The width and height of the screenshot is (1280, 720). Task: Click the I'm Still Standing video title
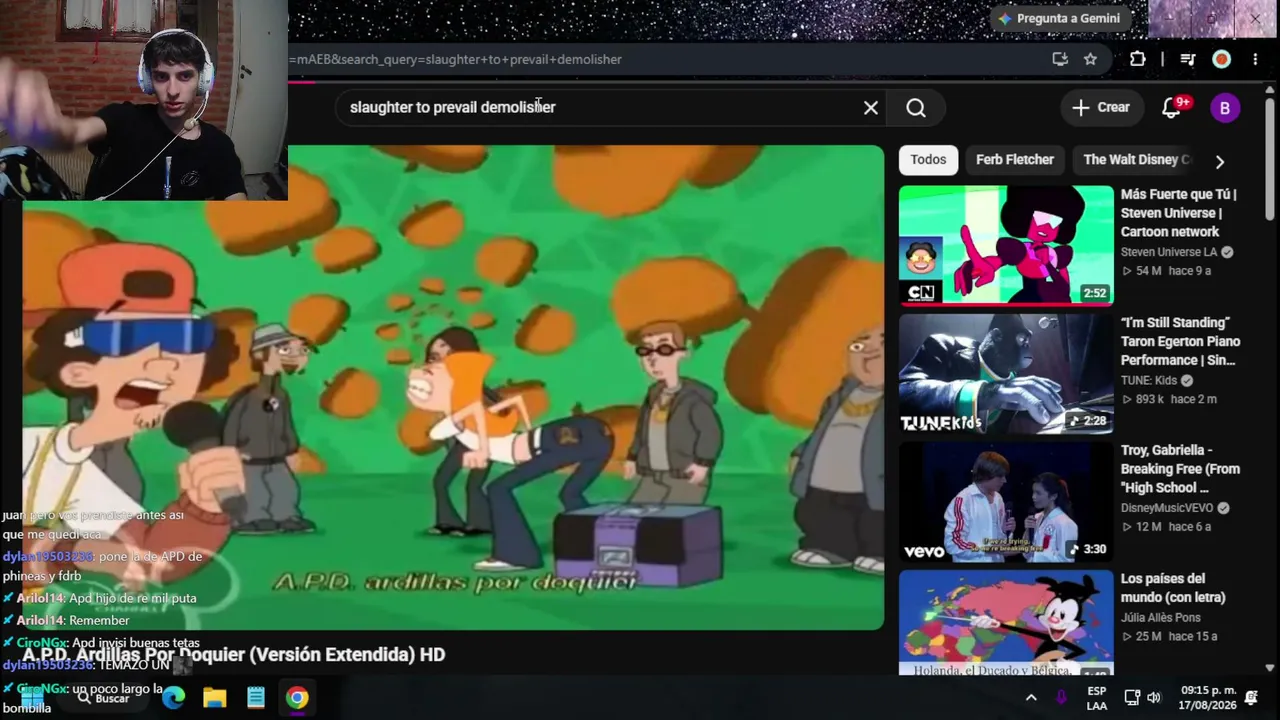point(1180,341)
